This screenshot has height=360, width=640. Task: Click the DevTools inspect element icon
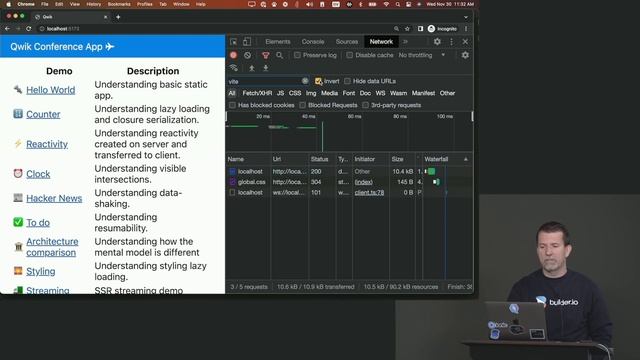[x=233, y=42]
